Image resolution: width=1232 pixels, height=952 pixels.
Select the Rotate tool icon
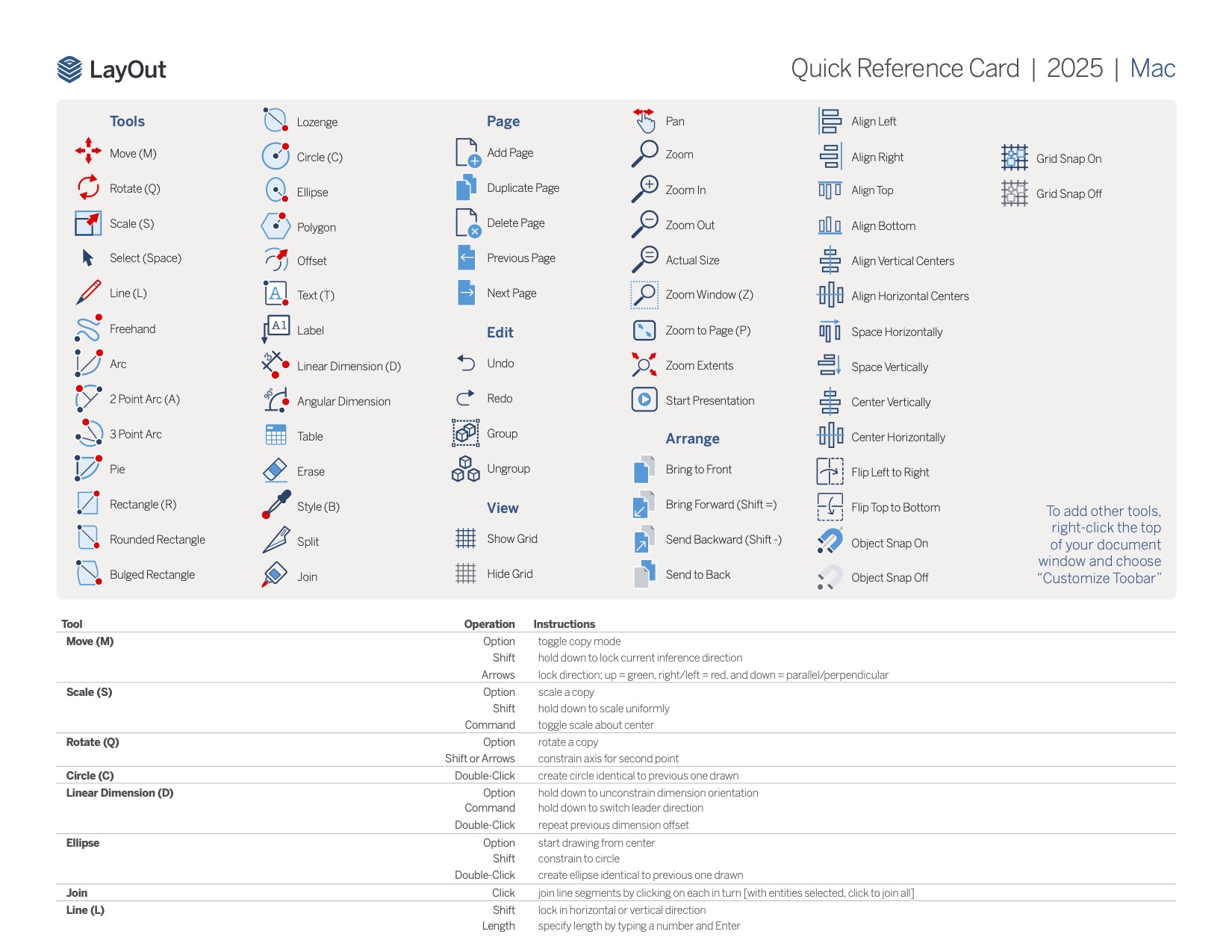[88, 187]
